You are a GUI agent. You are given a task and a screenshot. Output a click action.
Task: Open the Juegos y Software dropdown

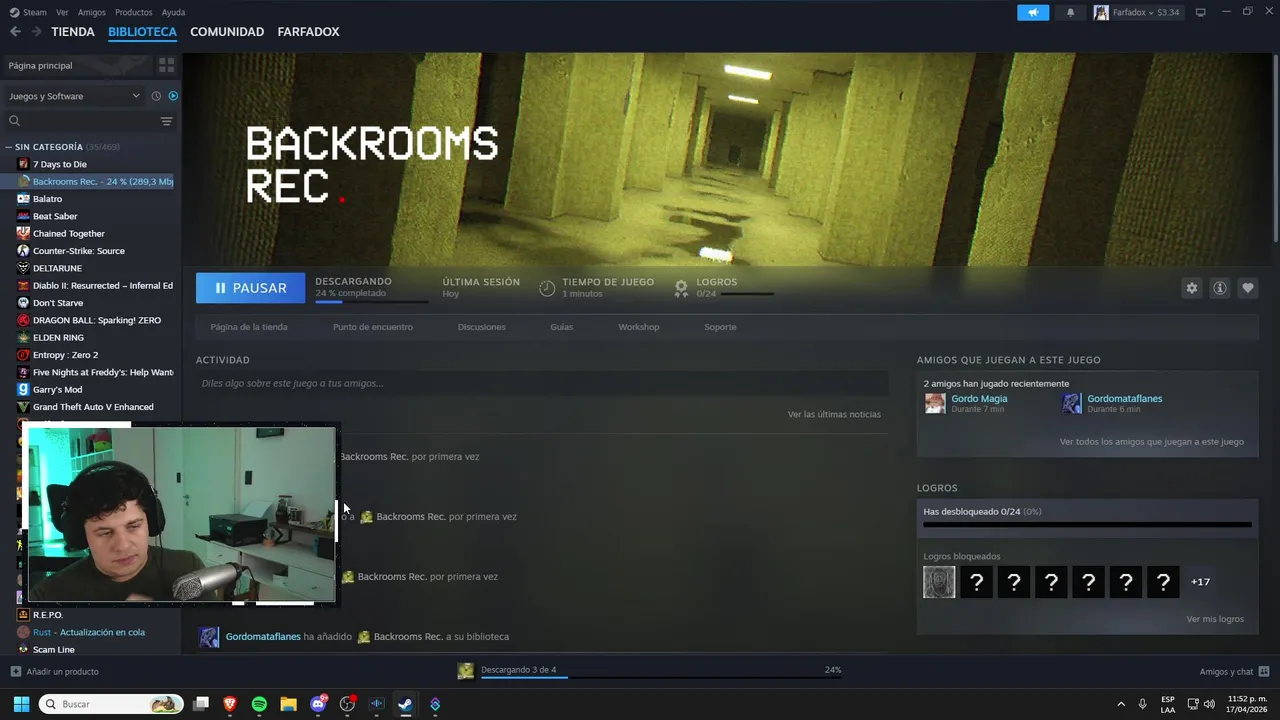(x=74, y=96)
